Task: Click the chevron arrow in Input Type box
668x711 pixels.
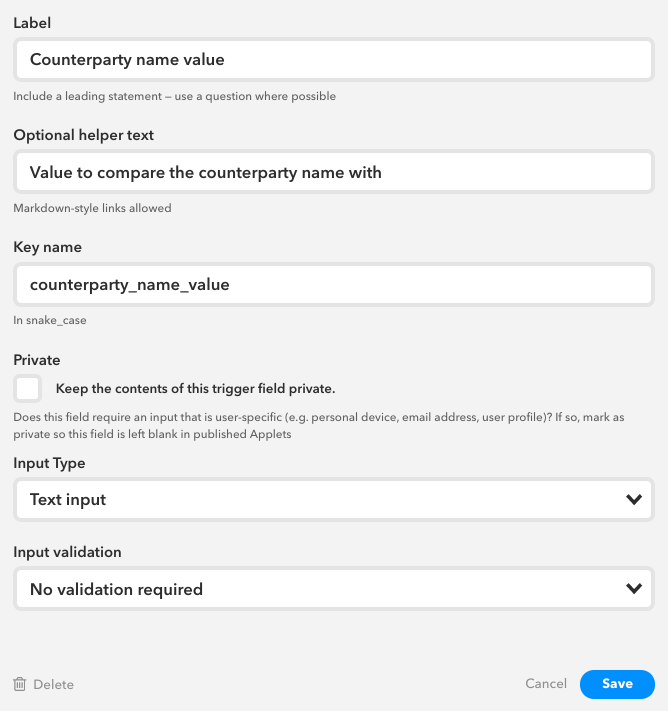Action: pos(634,499)
